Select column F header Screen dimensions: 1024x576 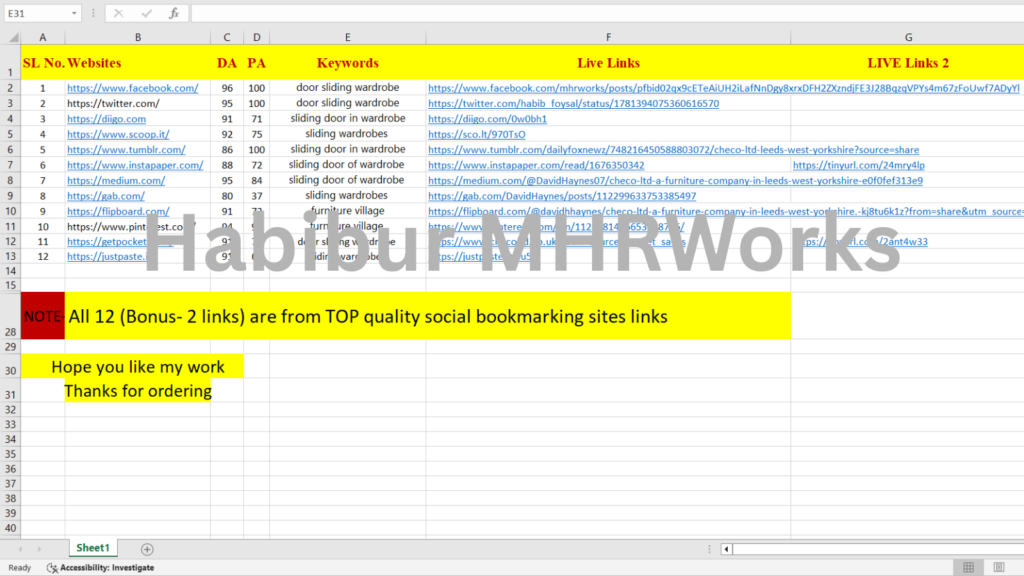tap(608, 37)
